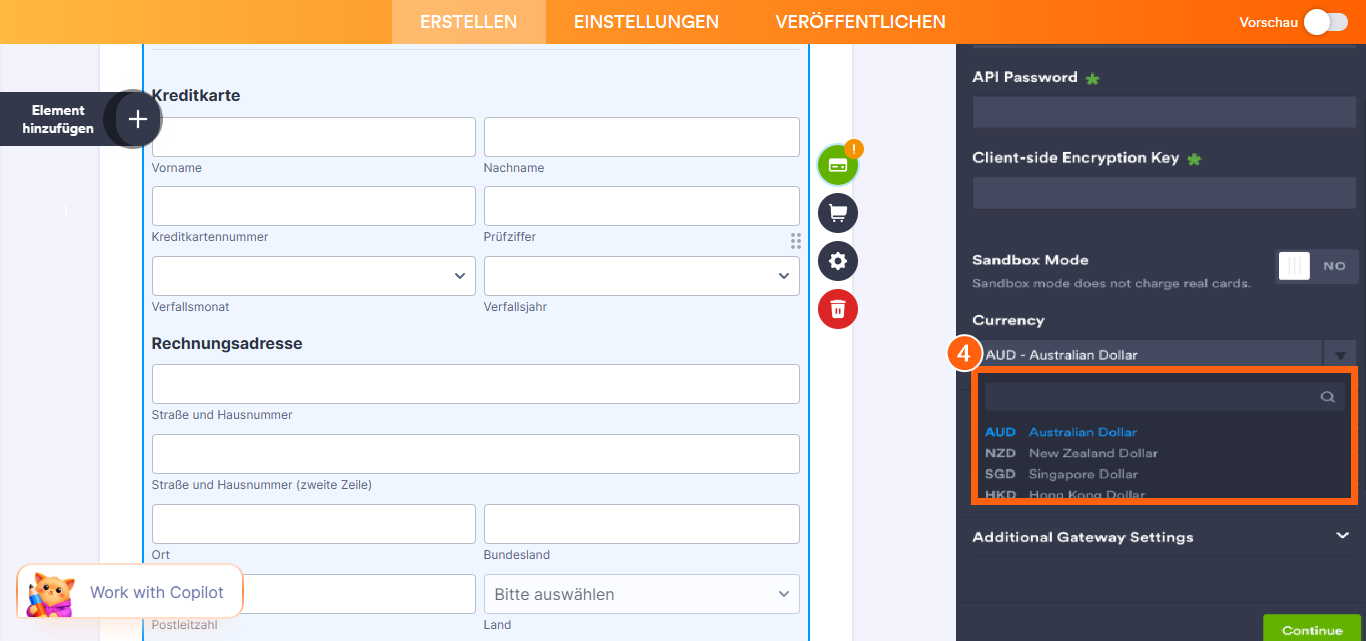Screen dimensions: 1366x641
Task: Click the drag handle dots beside Prüfziffer
Action: (795, 241)
